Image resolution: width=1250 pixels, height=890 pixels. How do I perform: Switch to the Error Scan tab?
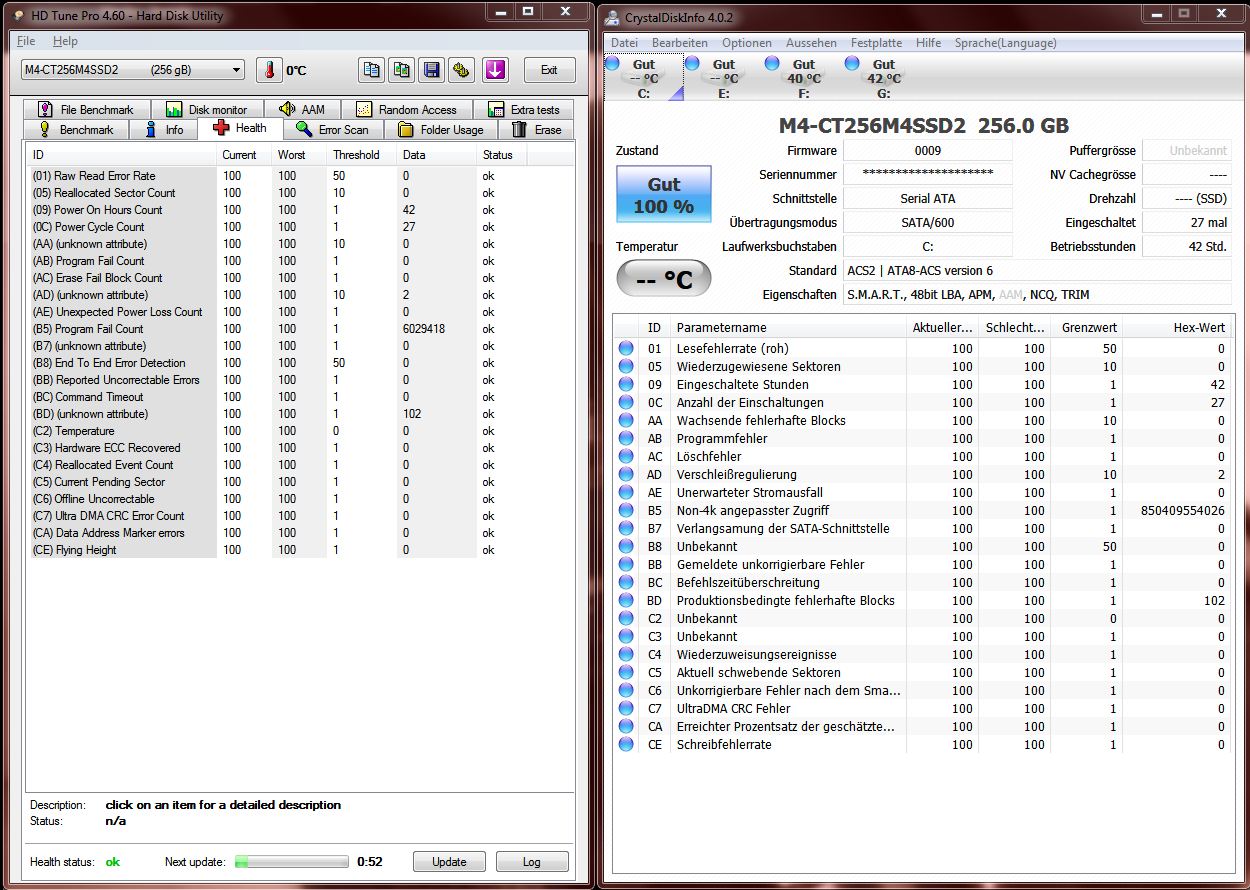click(x=332, y=130)
